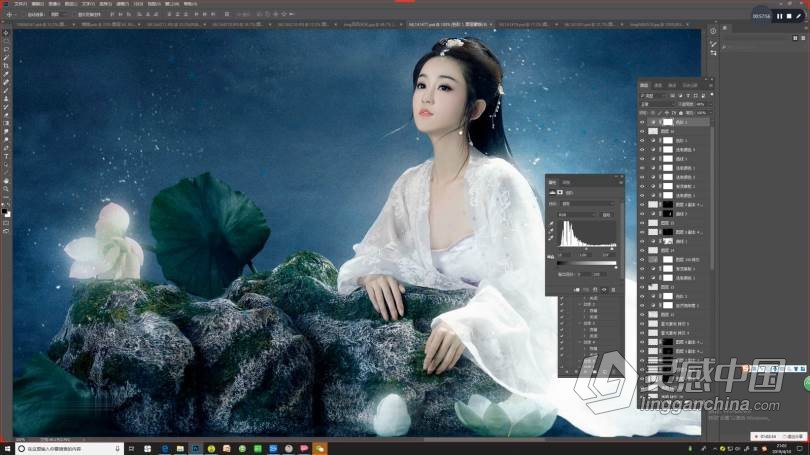Toggle the Levels properties visibility eye
The width and height of the screenshot is (810, 455).
(x=604, y=290)
